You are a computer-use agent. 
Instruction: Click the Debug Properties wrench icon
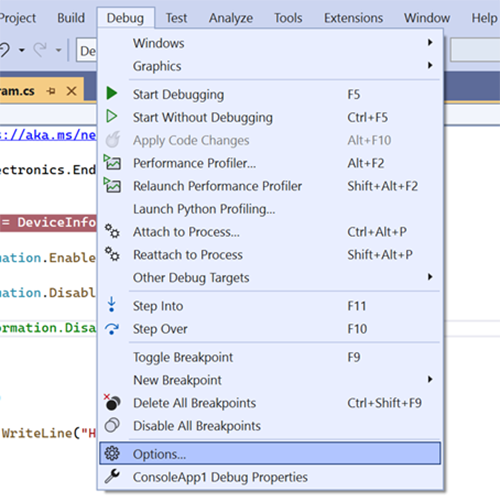click(x=112, y=476)
